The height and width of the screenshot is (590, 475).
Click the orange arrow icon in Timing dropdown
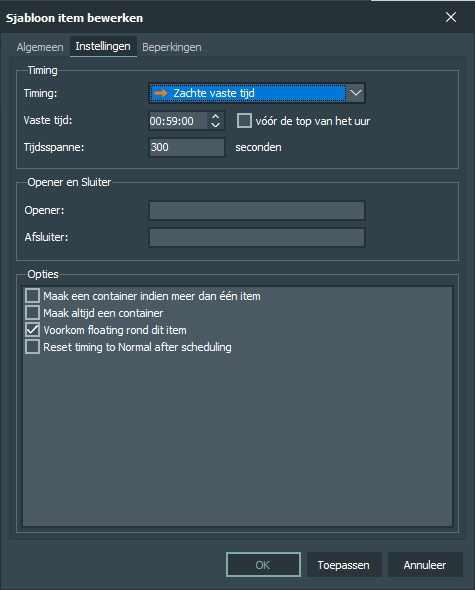click(161, 93)
